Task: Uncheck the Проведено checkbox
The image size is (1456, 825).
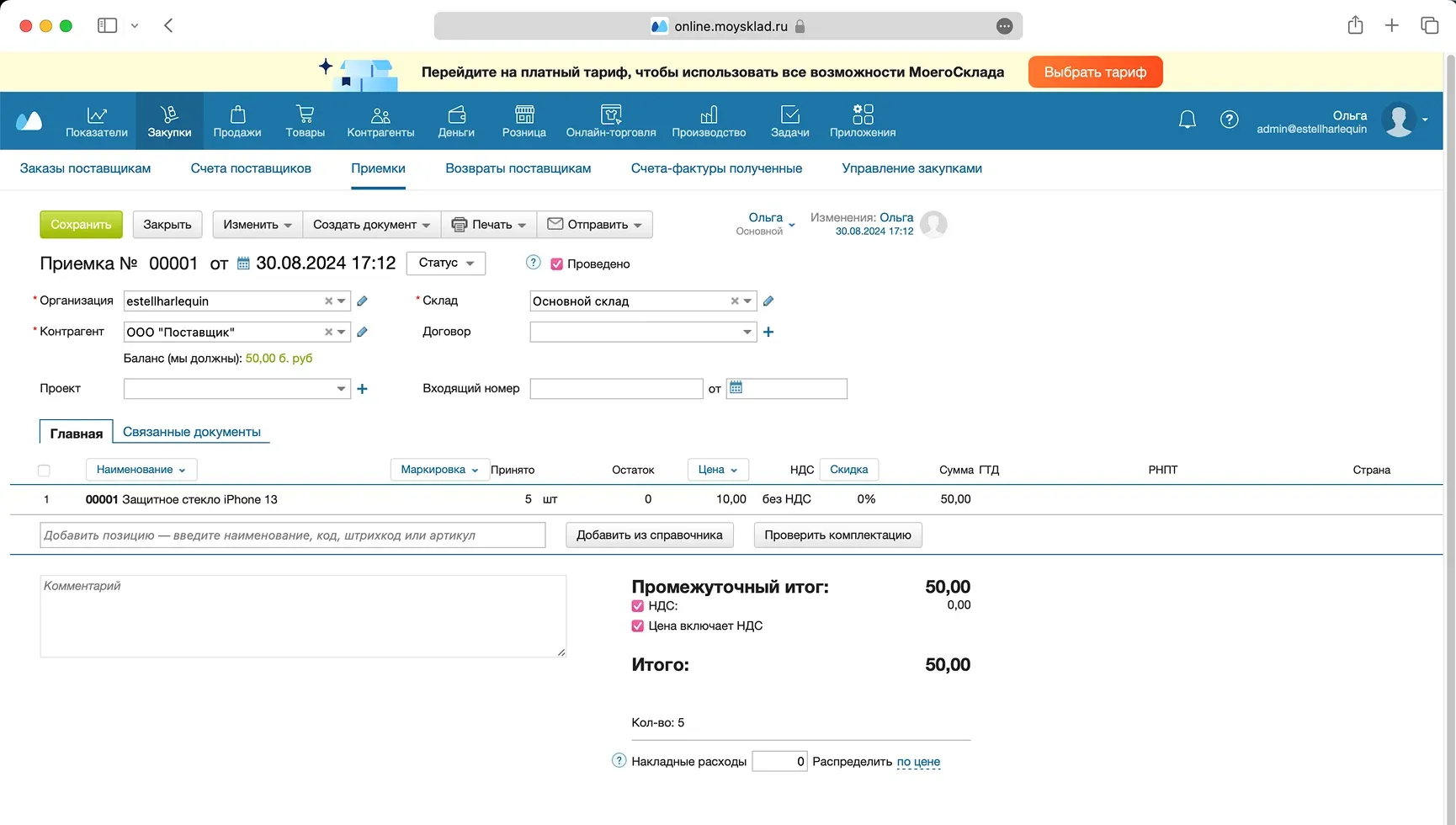Action: click(557, 263)
